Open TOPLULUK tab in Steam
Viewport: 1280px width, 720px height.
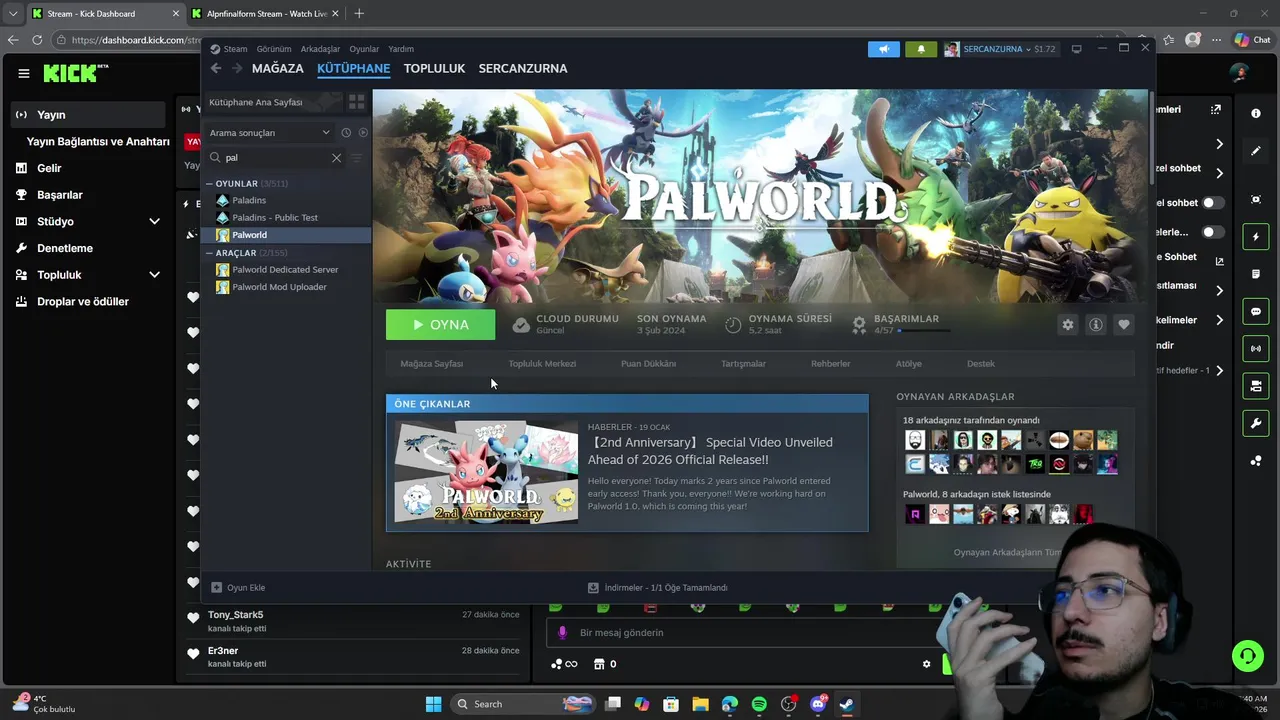[434, 68]
